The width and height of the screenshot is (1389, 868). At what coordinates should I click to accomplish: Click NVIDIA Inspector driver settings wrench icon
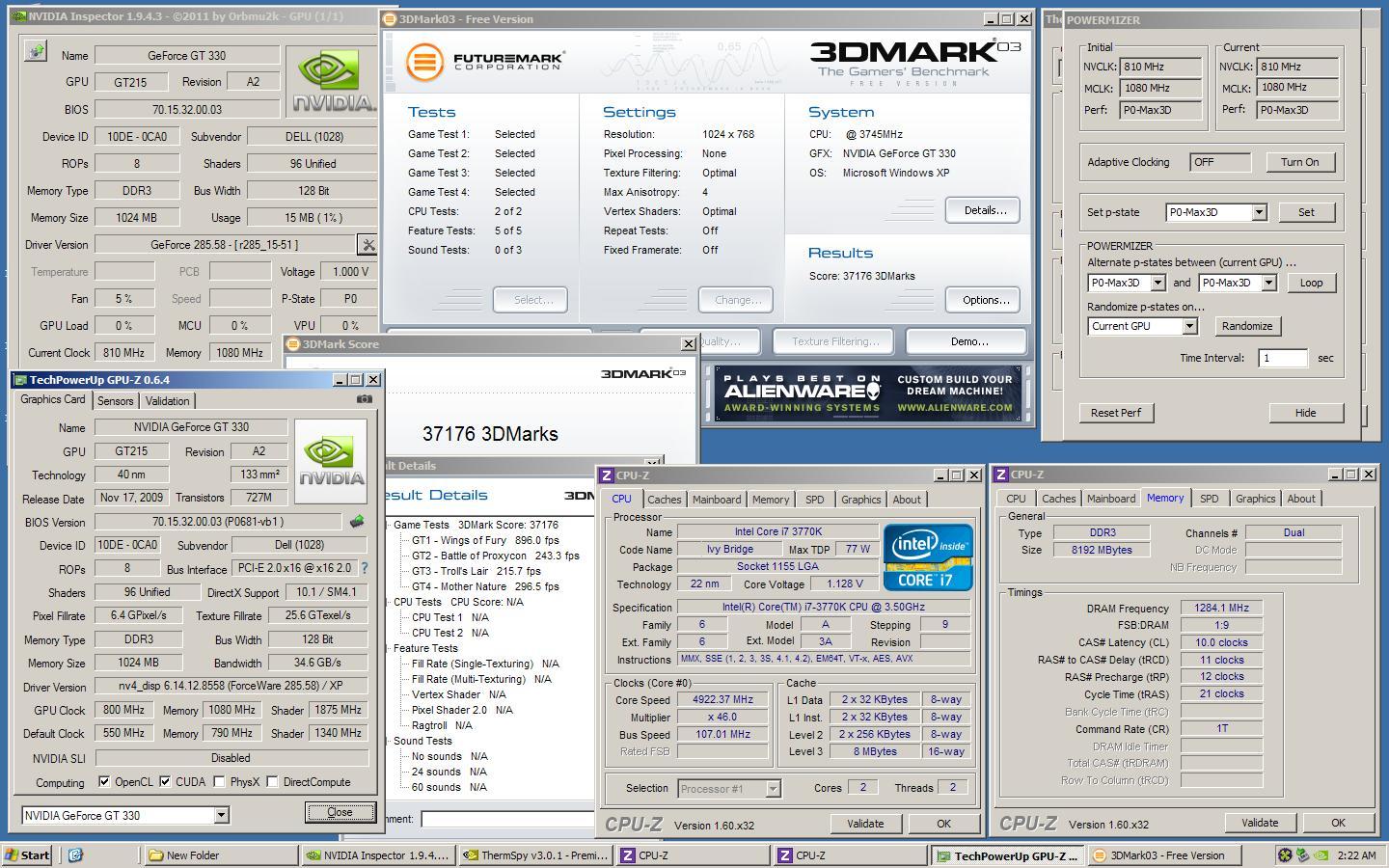point(368,245)
